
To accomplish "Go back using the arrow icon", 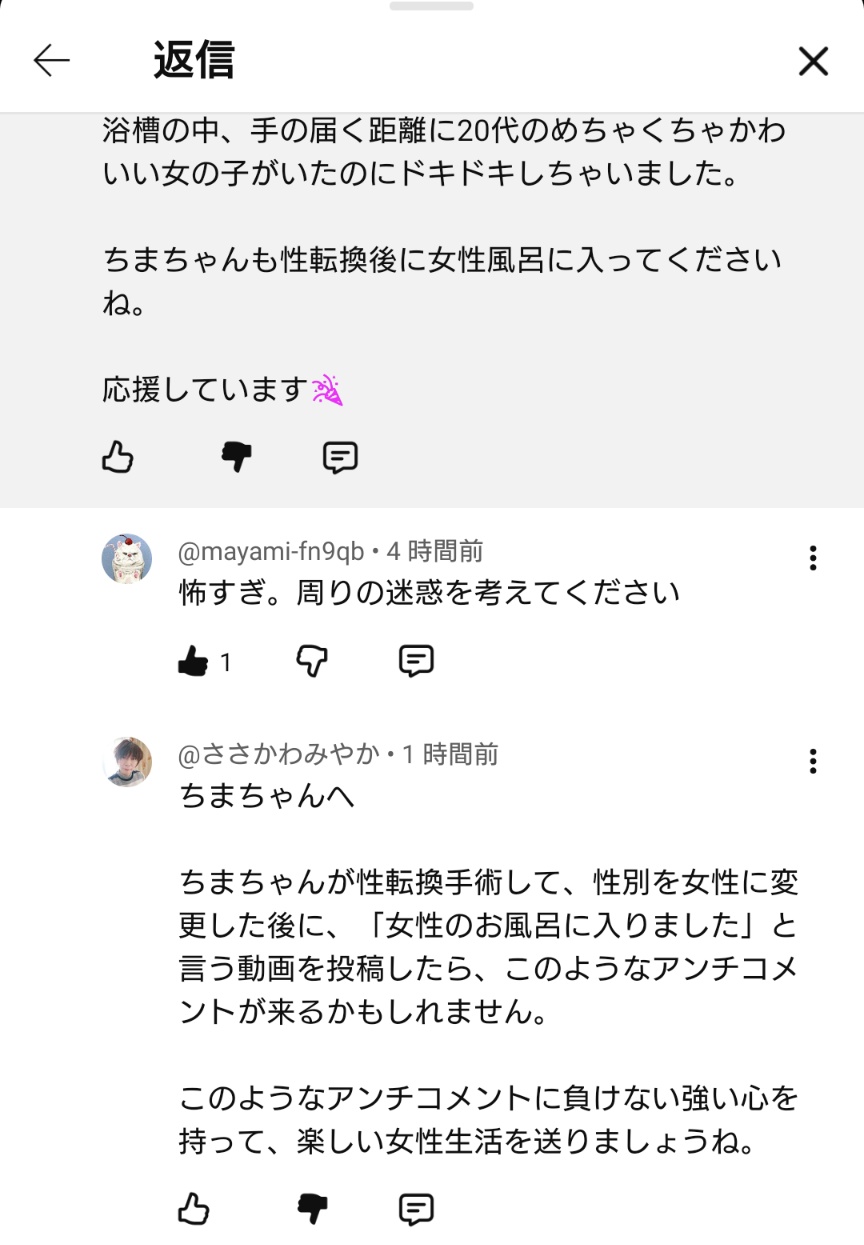I will click(52, 61).
